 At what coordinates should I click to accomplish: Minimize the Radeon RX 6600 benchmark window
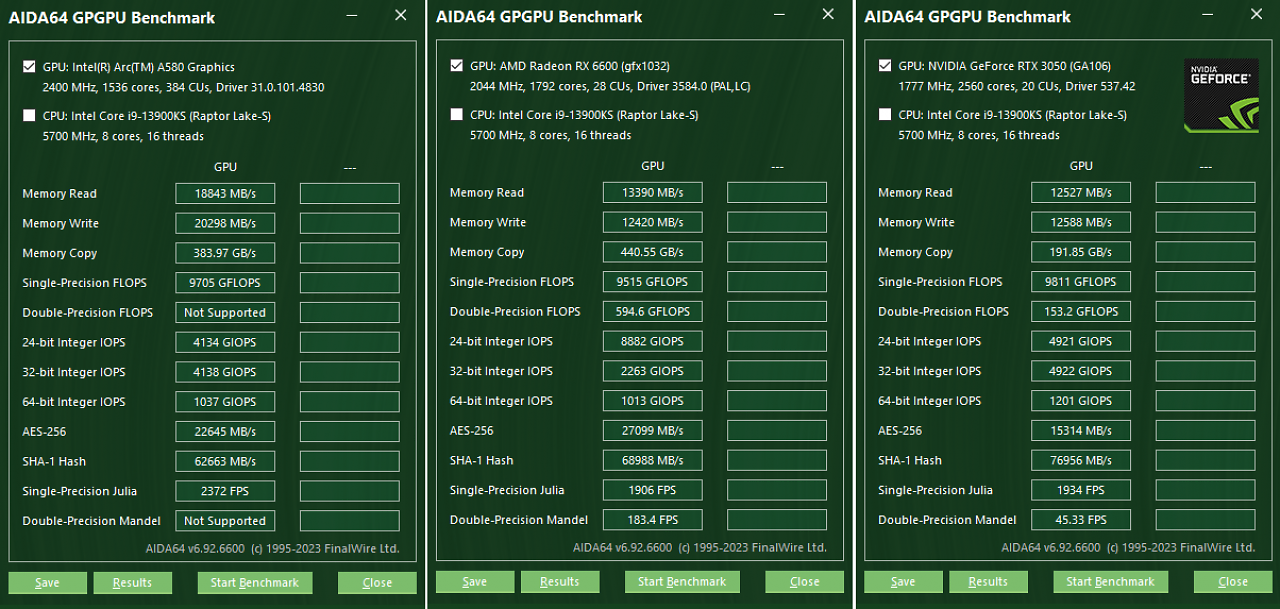click(x=780, y=15)
